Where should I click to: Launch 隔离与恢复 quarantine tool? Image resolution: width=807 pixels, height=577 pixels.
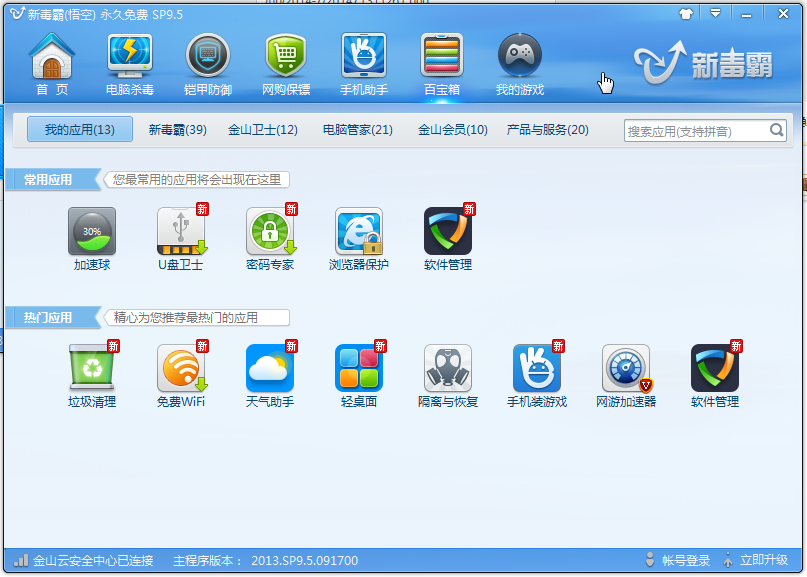click(448, 376)
